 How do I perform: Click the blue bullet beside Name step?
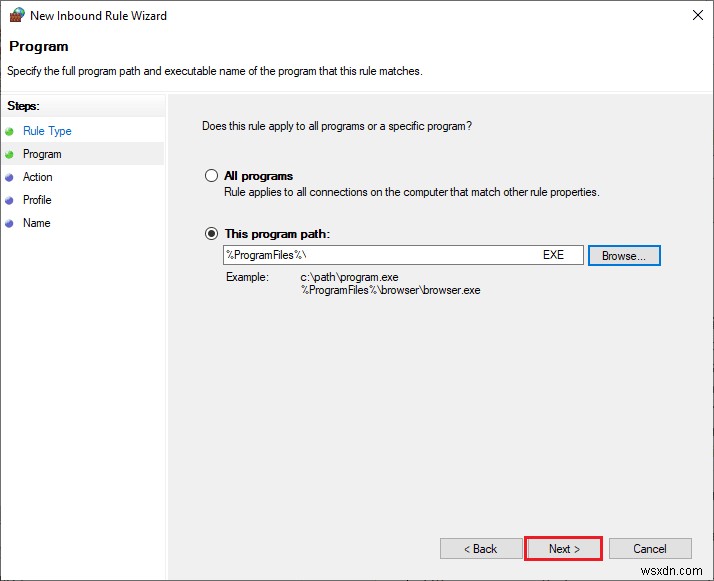10,223
